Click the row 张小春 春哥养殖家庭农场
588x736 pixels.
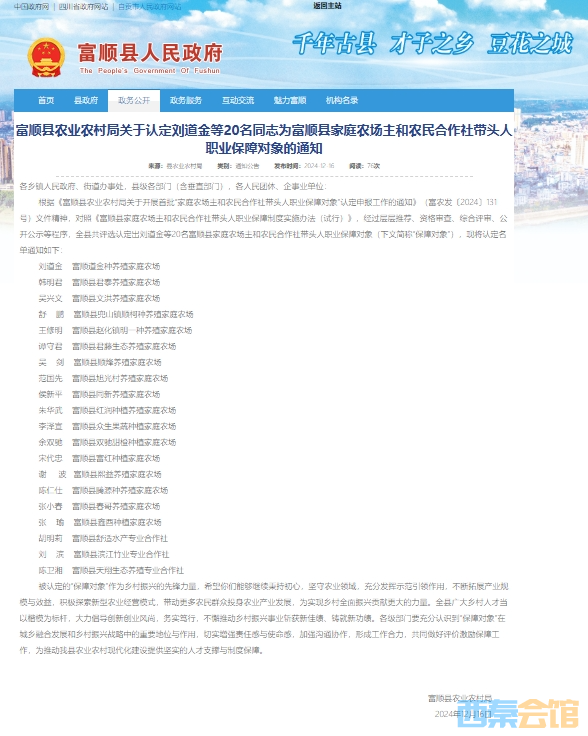click(99, 506)
